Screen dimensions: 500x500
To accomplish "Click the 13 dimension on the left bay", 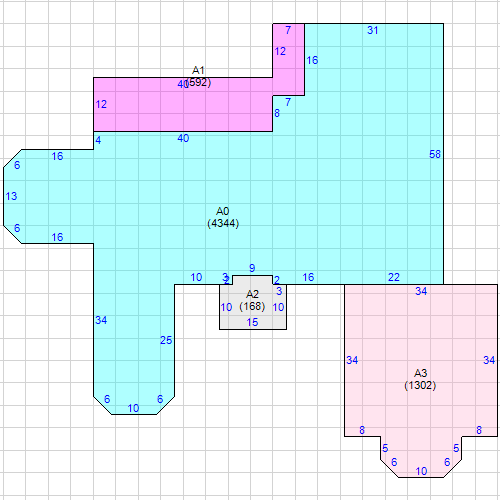I will coord(11,196).
